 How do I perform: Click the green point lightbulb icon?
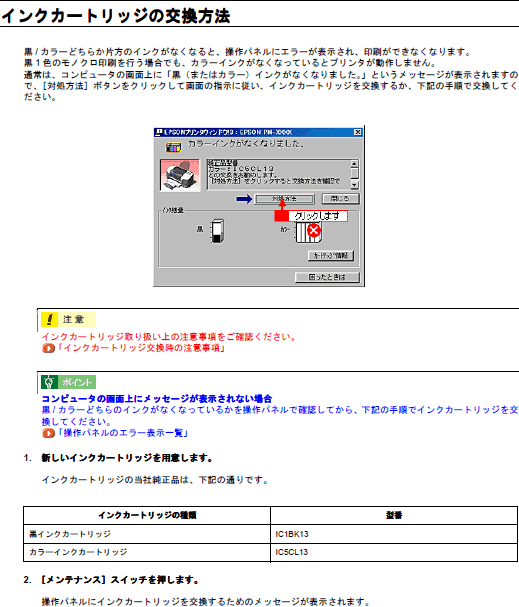50,382
